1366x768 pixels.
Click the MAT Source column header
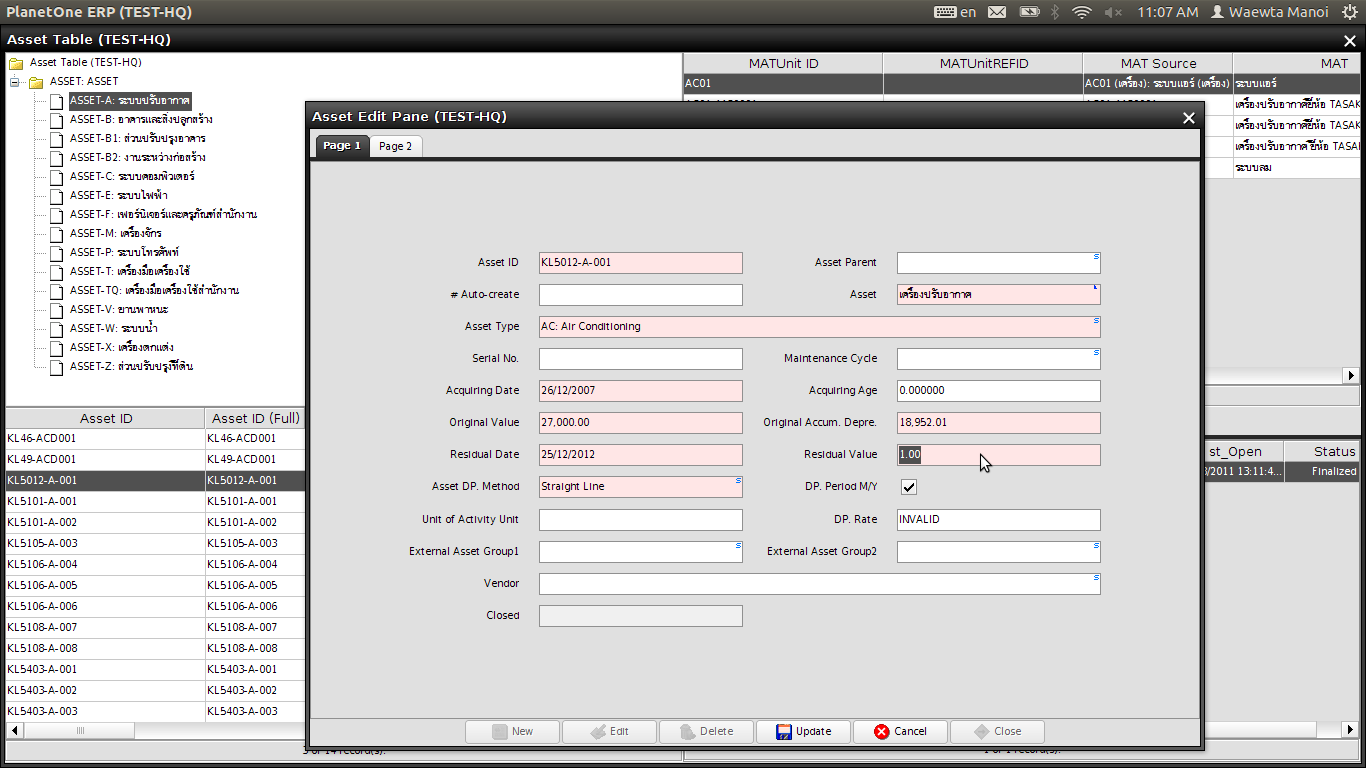pyautogui.click(x=1158, y=63)
